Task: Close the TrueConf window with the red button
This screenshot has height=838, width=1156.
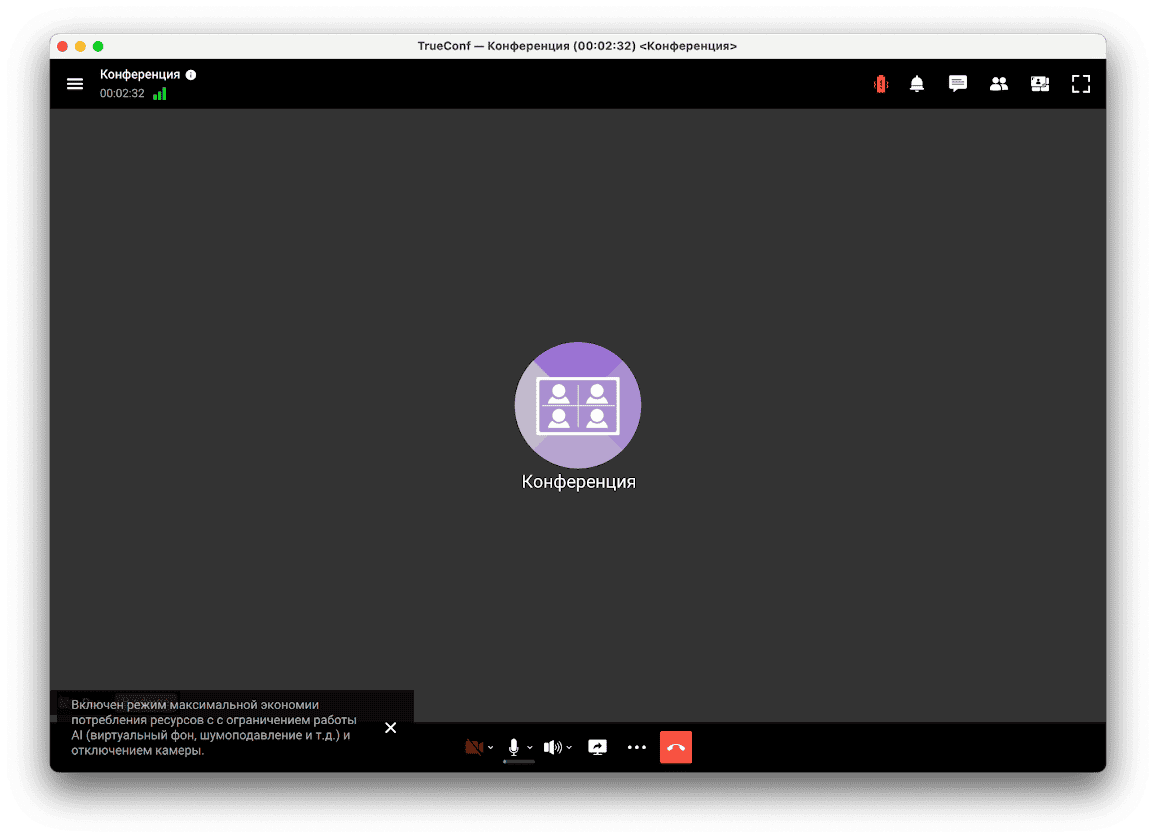Action: click(x=63, y=46)
